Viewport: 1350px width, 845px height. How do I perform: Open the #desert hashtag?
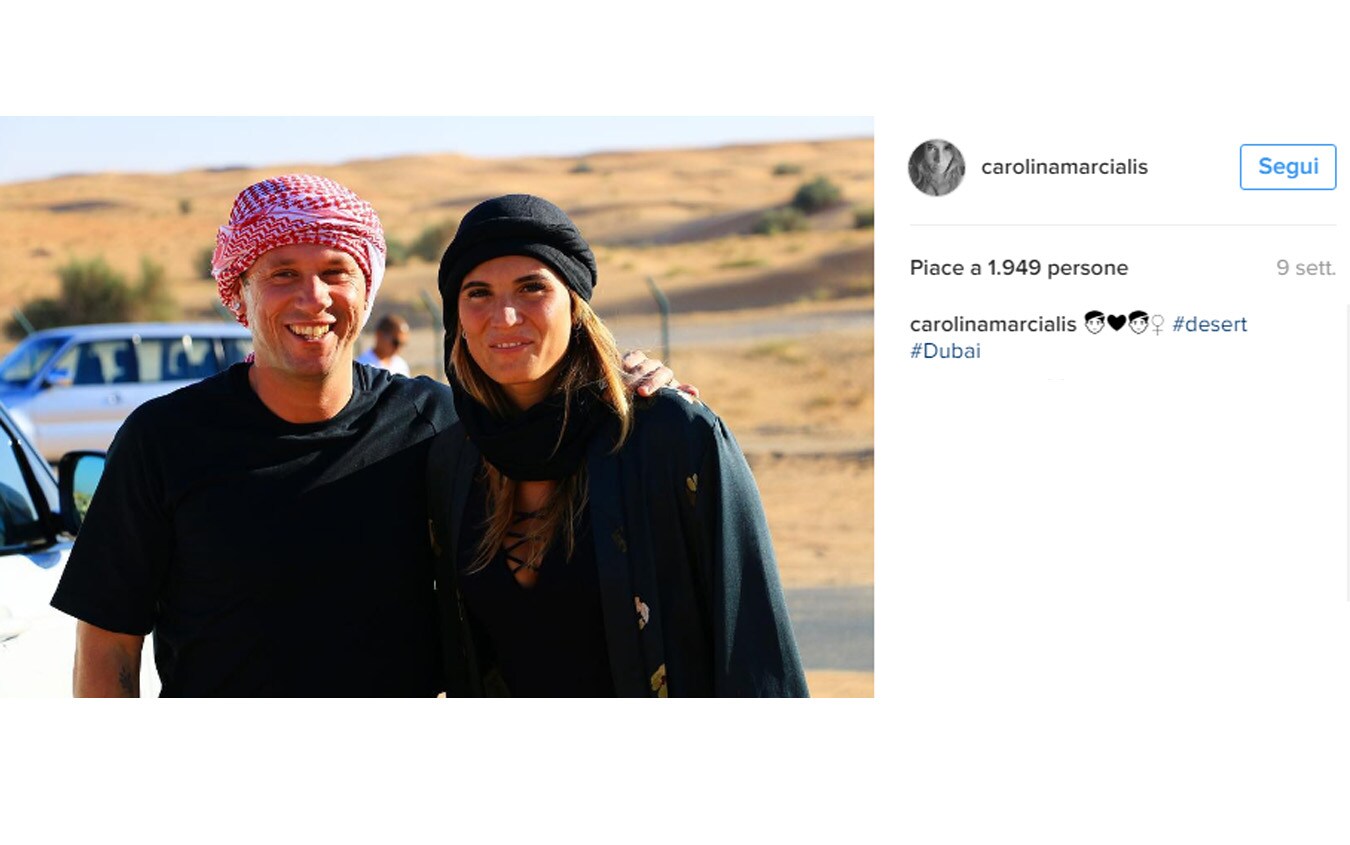point(1209,324)
